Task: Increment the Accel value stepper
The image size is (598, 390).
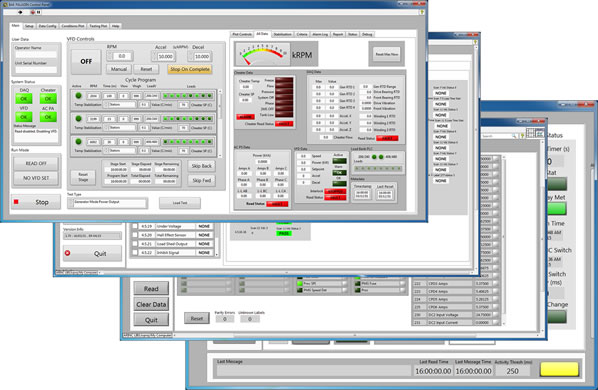Action: 154,55
